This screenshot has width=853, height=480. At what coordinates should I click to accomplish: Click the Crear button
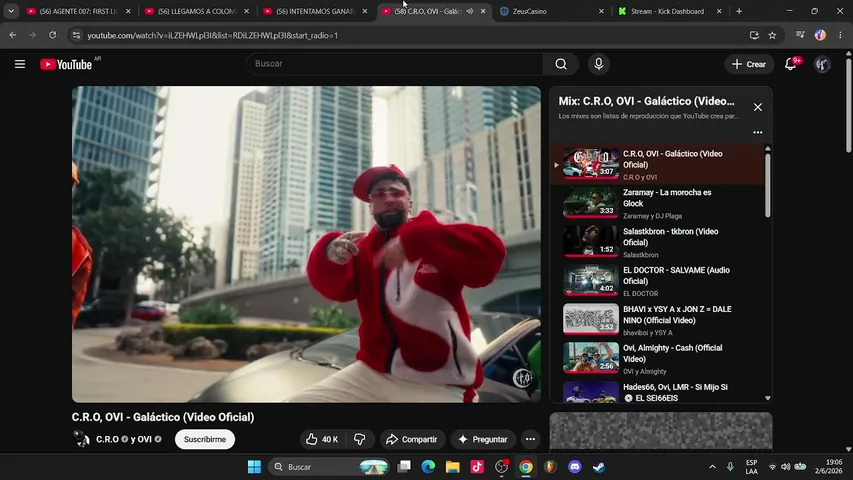click(749, 64)
